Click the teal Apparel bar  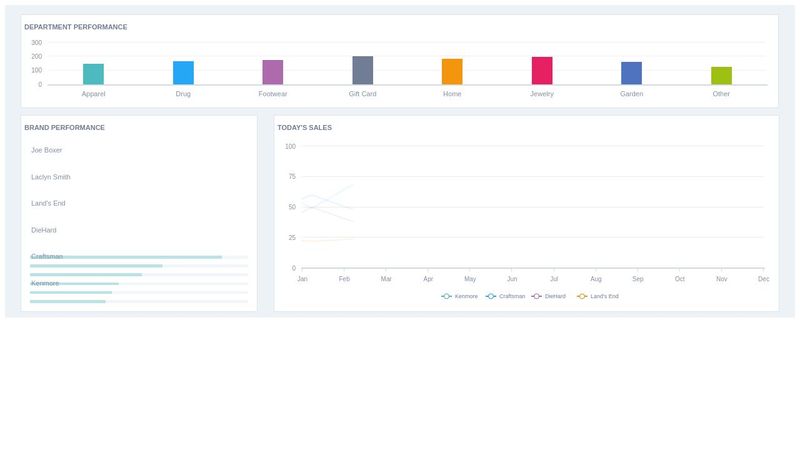93,74
